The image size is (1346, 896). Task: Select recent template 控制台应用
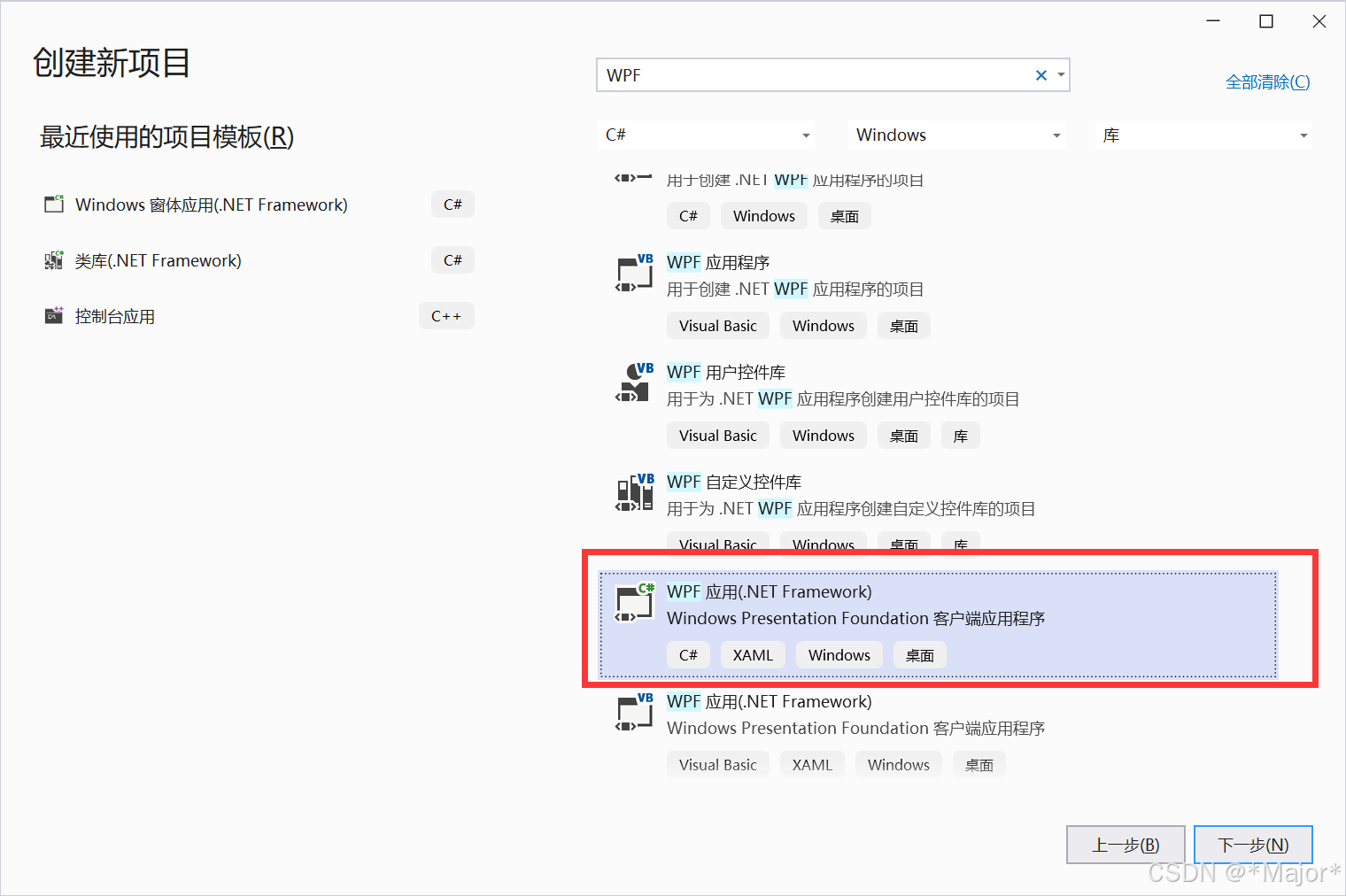(259, 316)
